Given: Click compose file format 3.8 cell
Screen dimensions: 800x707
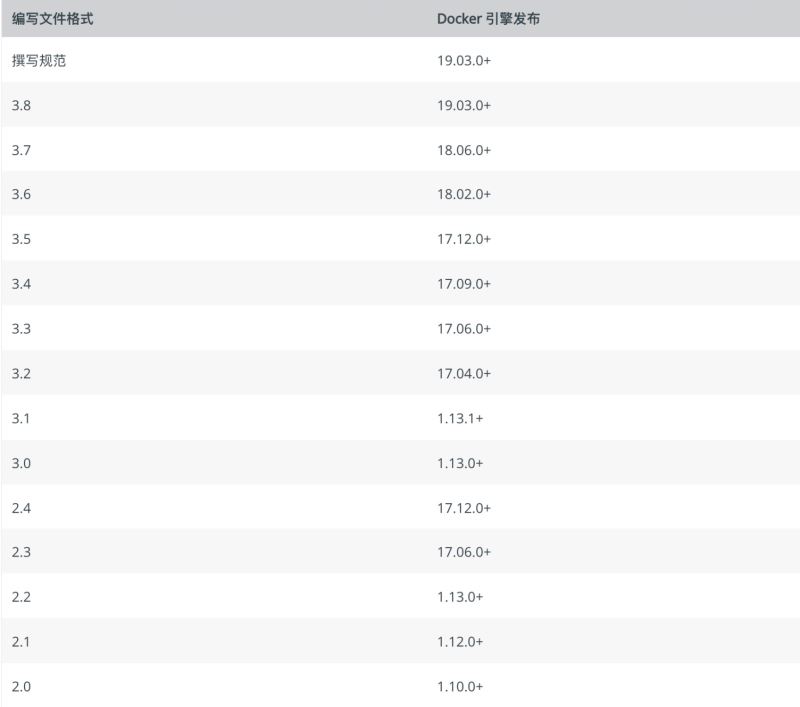Looking at the screenshot, I should coord(21,105).
